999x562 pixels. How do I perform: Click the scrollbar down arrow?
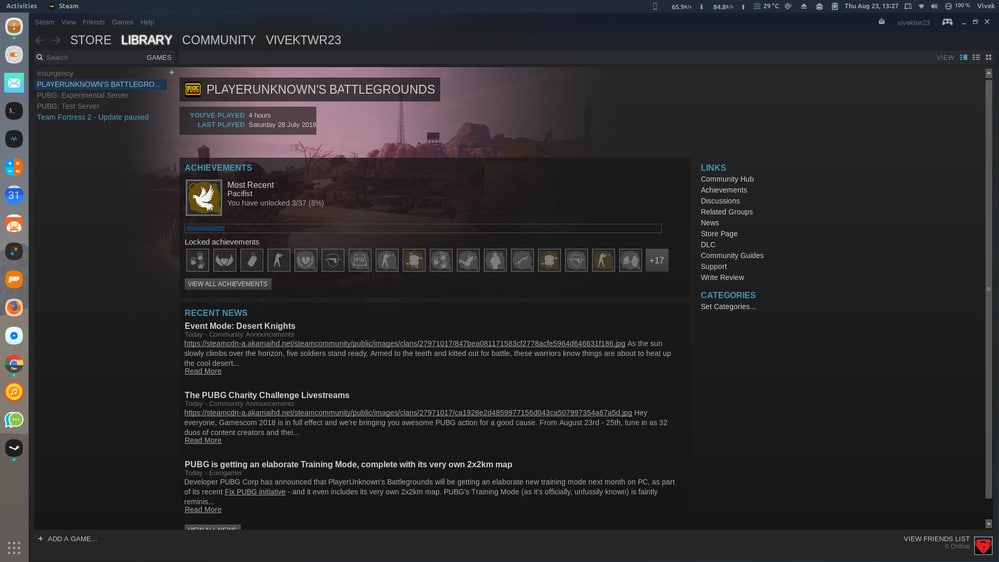[x=989, y=524]
